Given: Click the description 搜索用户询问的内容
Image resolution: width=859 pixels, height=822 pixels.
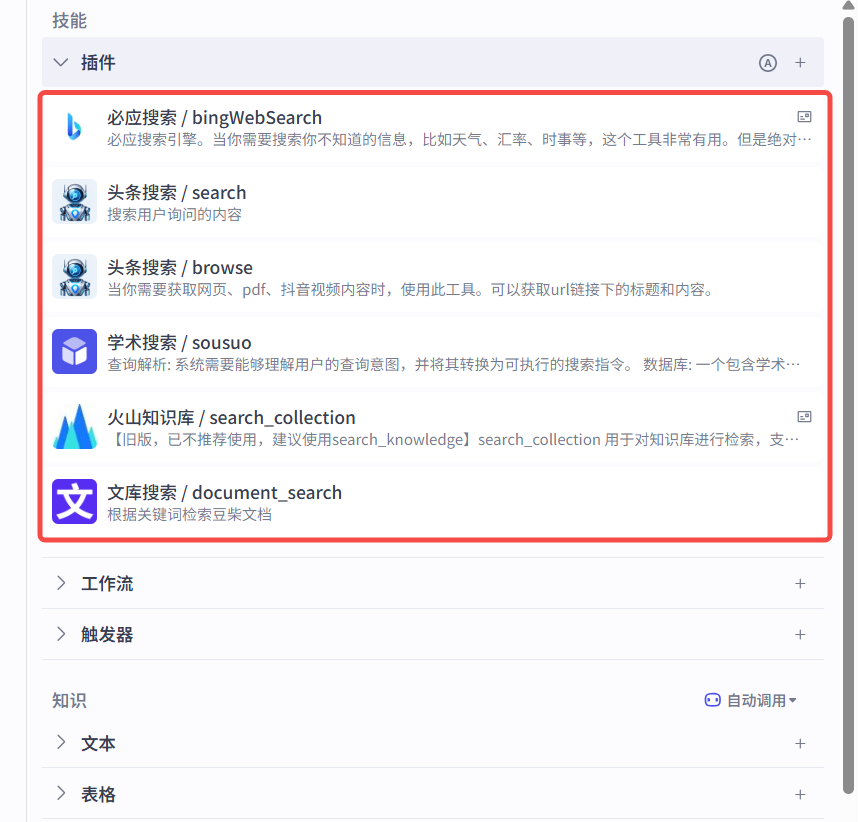Looking at the screenshot, I should pyautogui.click(x=174, y=215).
